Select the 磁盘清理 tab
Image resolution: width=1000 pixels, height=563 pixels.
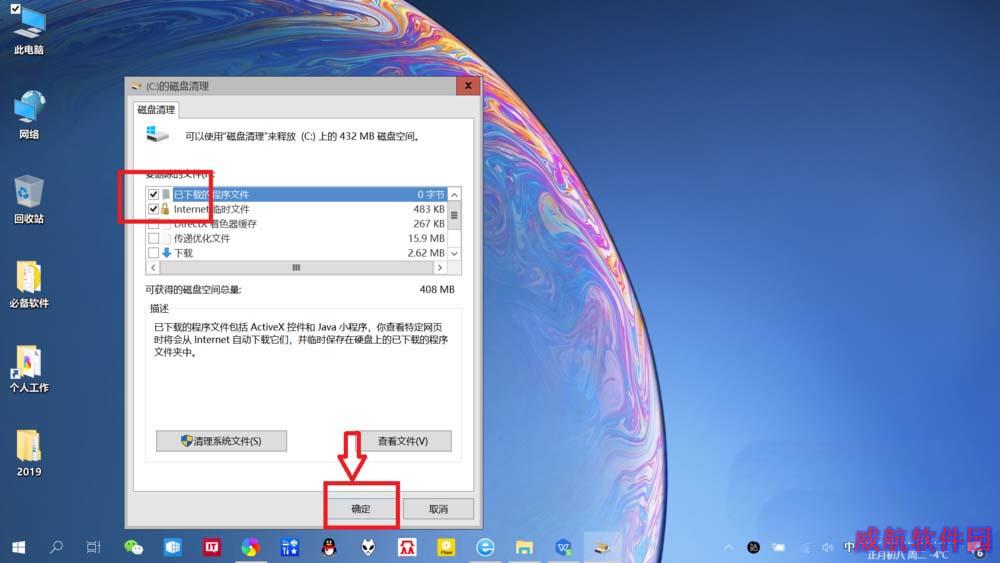point(156,110)
